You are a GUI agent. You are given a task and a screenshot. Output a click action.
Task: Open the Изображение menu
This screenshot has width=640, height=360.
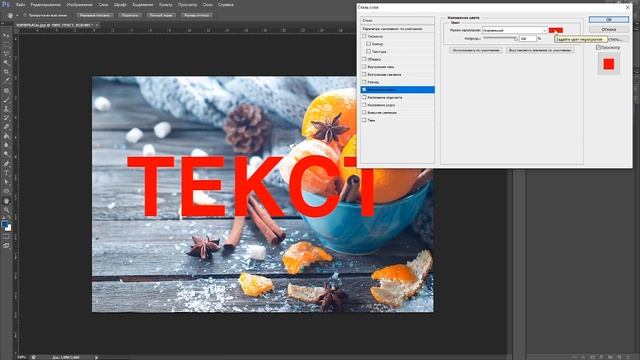tap(80, 4)
